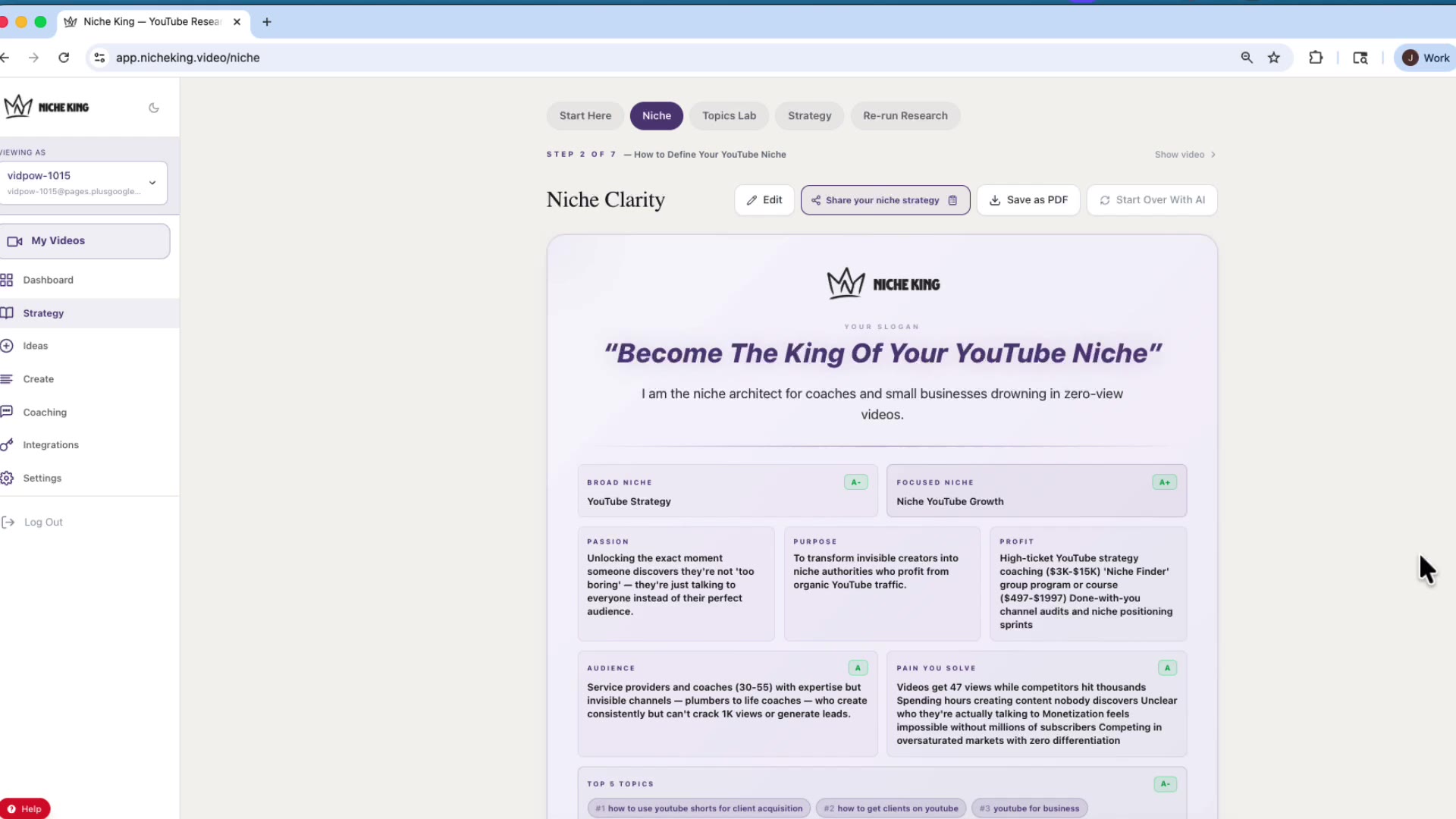The width and height of the screenshot is (1456, 819).
Task: Click the Profit card text
Action: 1086,591
